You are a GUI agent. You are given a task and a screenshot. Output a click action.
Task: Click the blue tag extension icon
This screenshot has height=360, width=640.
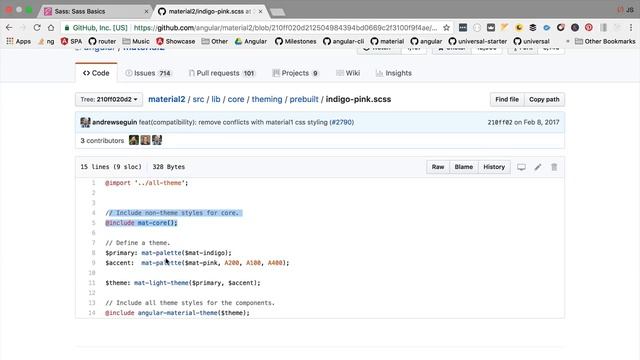pos(547,28)
